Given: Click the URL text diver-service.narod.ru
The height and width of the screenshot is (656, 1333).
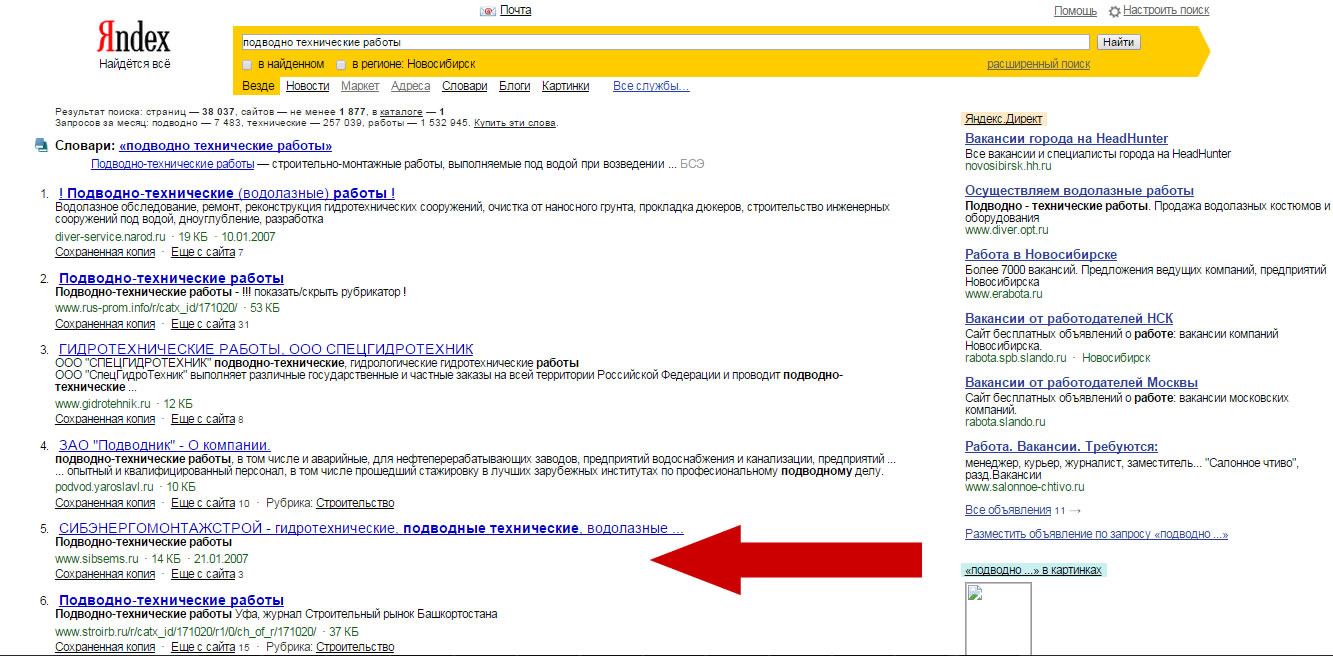Looking at the screenshot, I should pos(111,237).
